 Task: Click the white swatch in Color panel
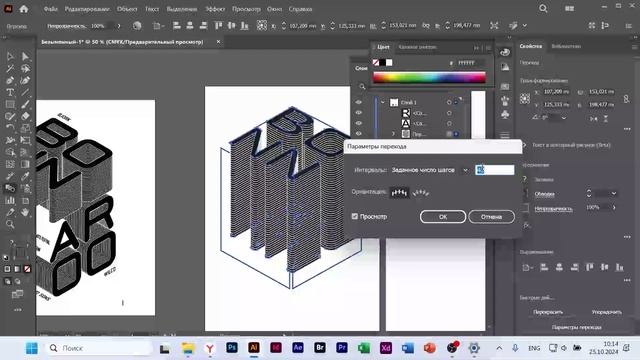click(x=389, y=62)
